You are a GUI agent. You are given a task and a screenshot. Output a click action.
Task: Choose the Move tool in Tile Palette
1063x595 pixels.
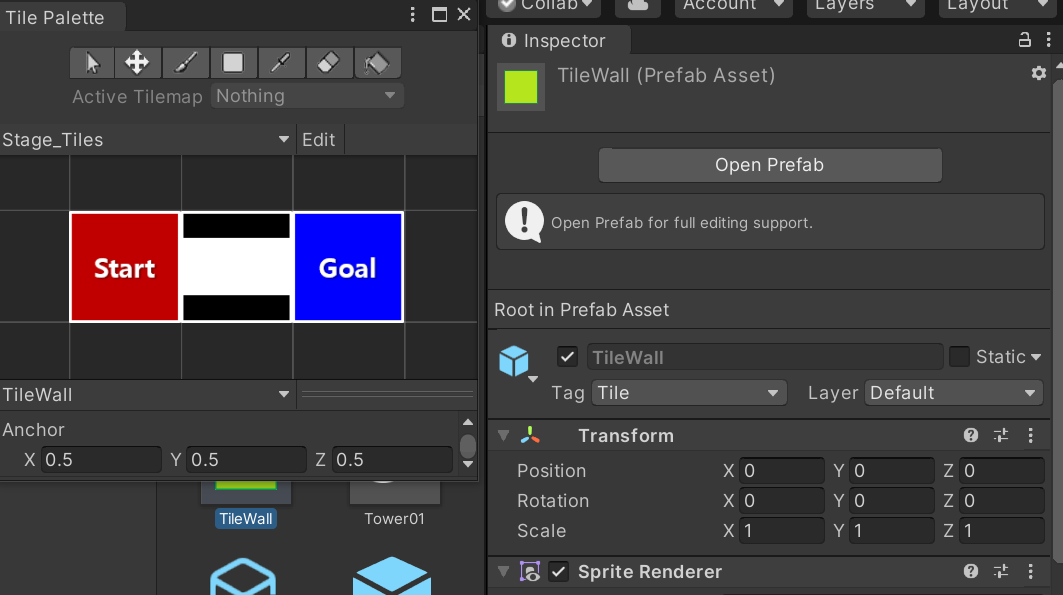[137, 63]
